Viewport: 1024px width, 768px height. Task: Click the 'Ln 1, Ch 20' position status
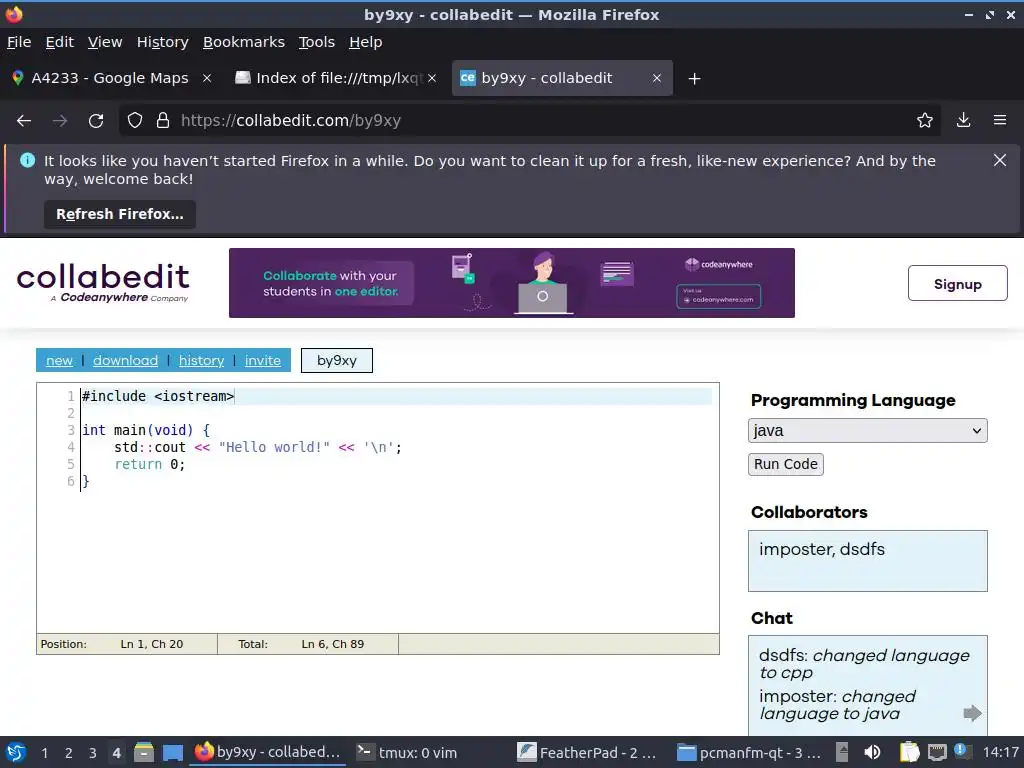point(152,644)
